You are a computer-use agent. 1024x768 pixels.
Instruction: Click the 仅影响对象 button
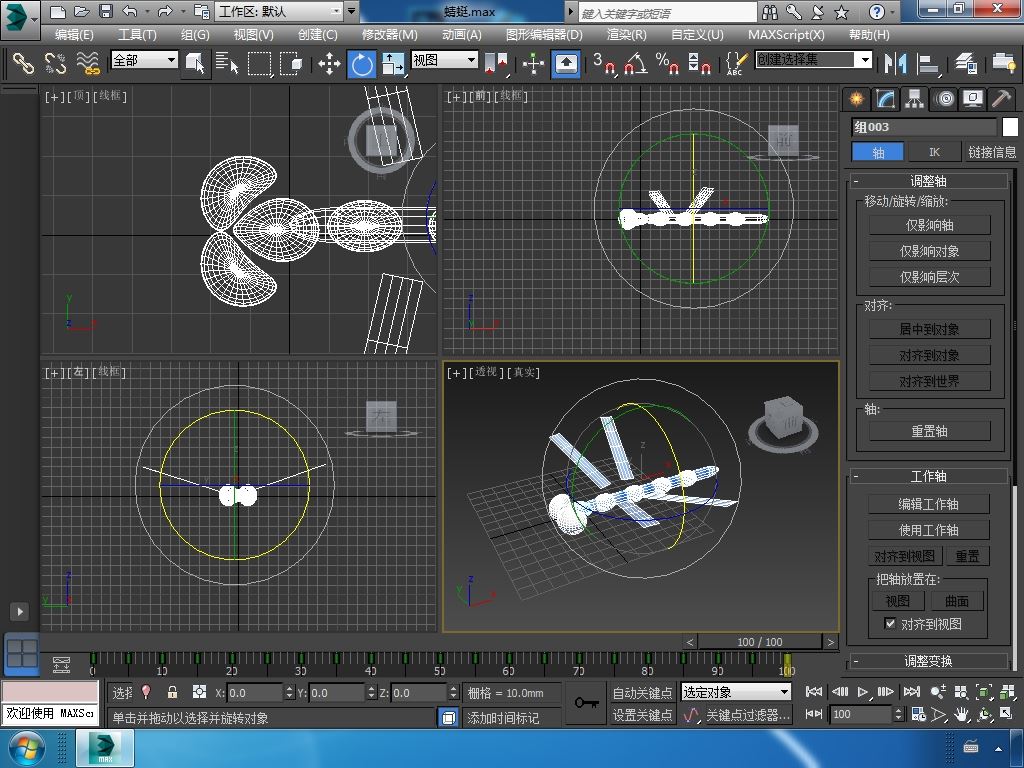click(x=929, y=251)
